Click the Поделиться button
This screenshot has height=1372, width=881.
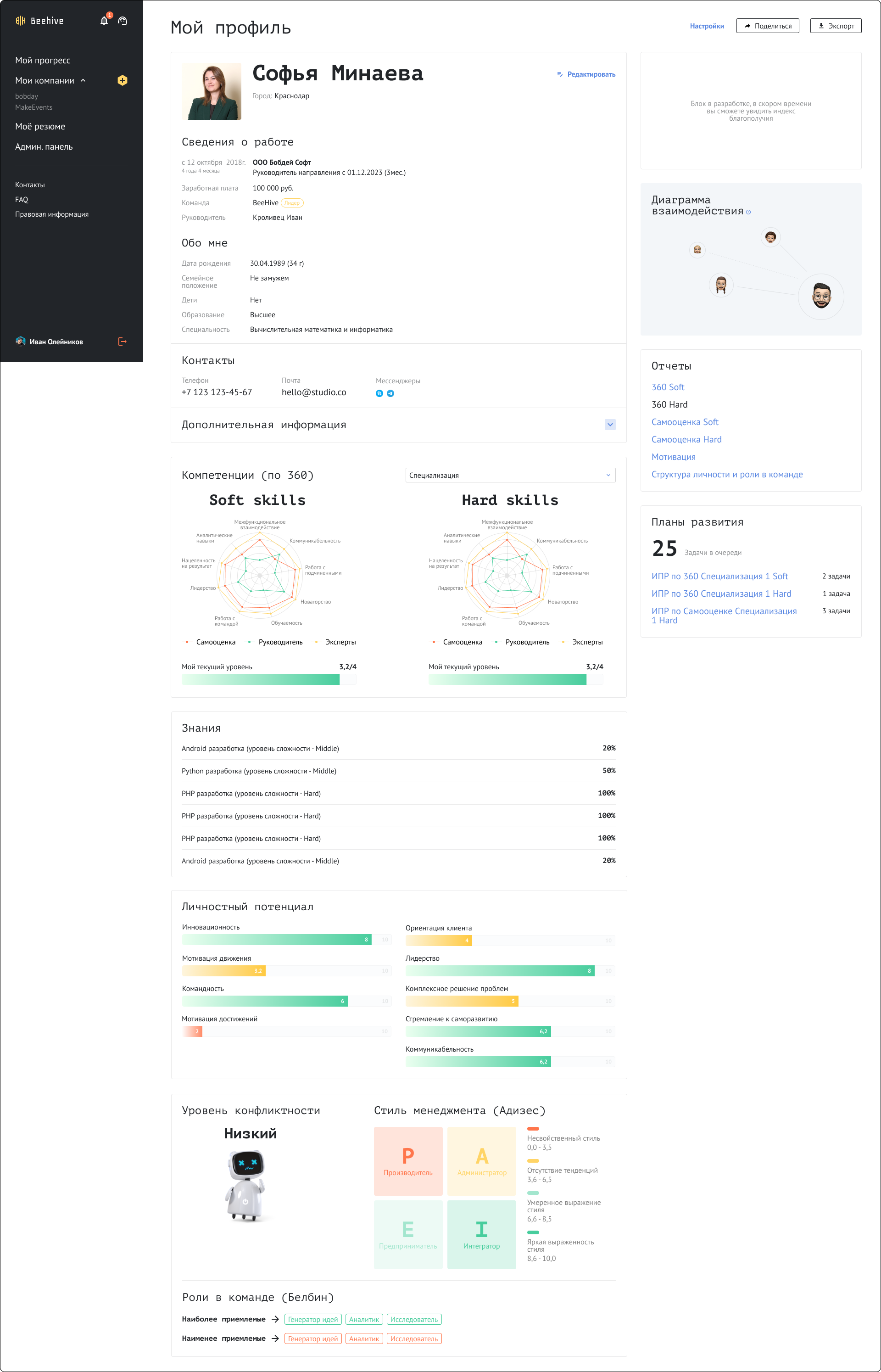click(x=768, y=25)
